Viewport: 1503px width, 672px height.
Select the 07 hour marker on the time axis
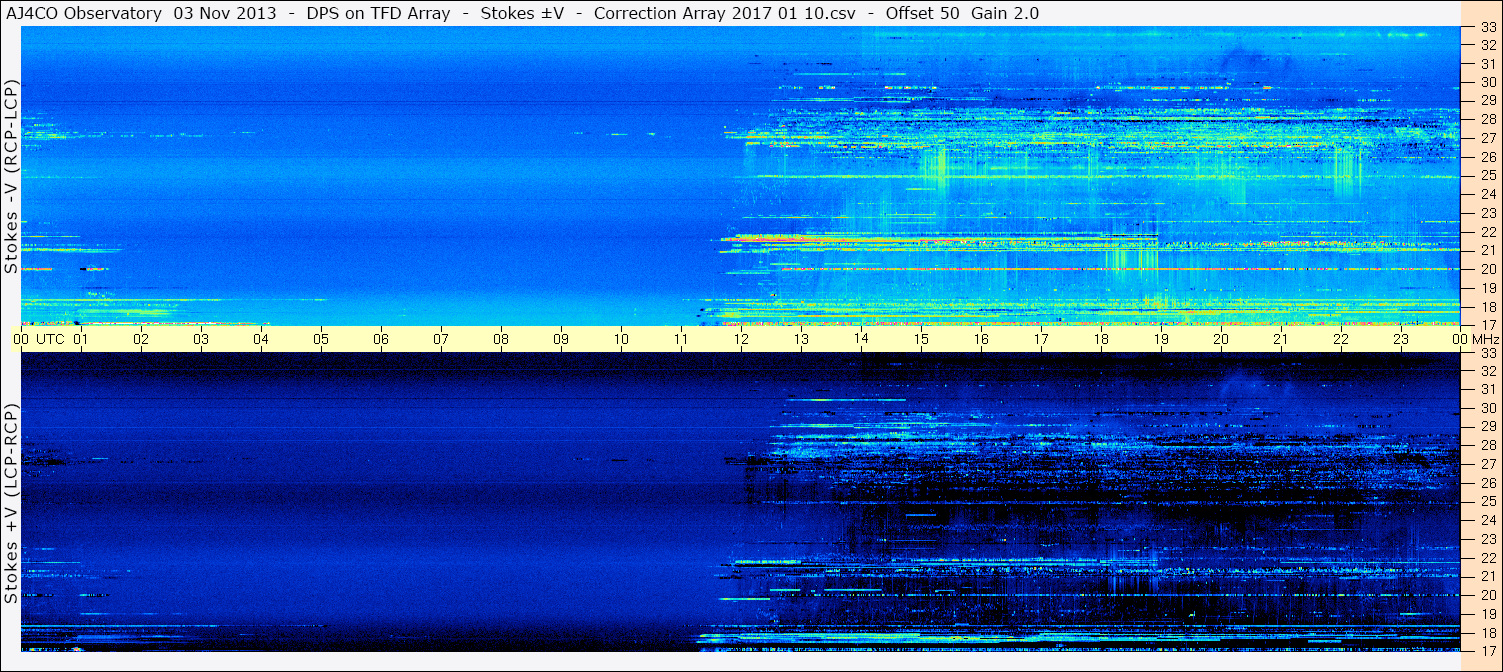pyautogui.click(x=441, y=339)
